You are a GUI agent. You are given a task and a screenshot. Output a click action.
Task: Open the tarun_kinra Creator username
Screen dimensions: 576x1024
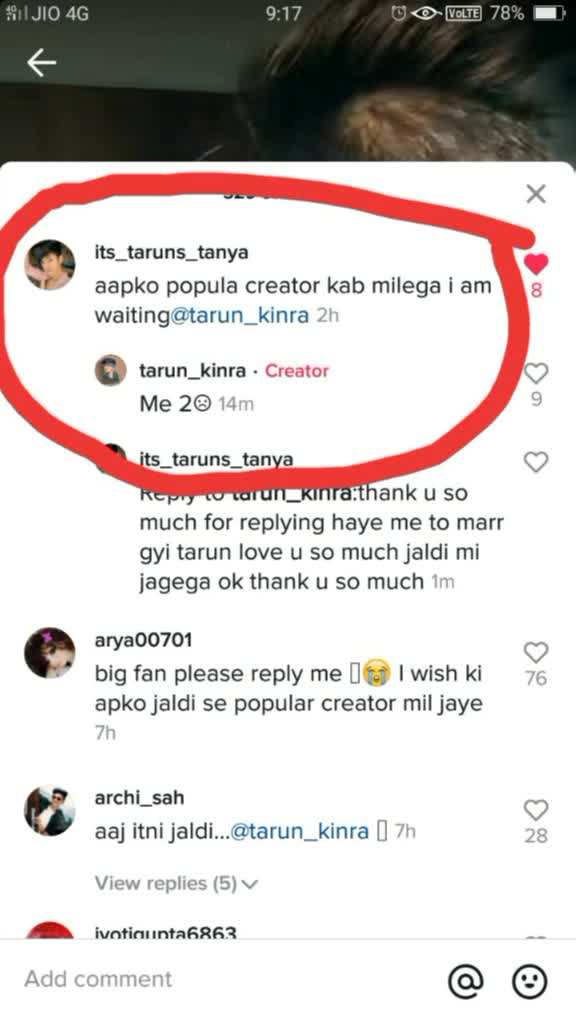[x=193, y=371]
